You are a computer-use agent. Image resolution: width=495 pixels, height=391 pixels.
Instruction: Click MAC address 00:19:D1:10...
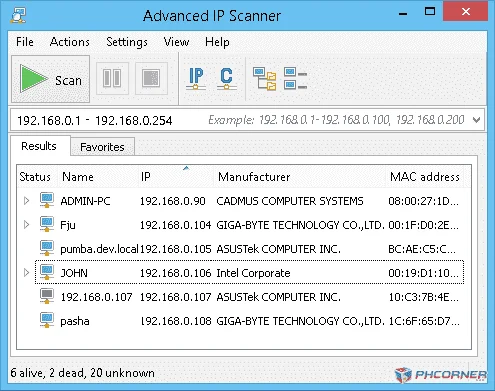pos(424,273)
